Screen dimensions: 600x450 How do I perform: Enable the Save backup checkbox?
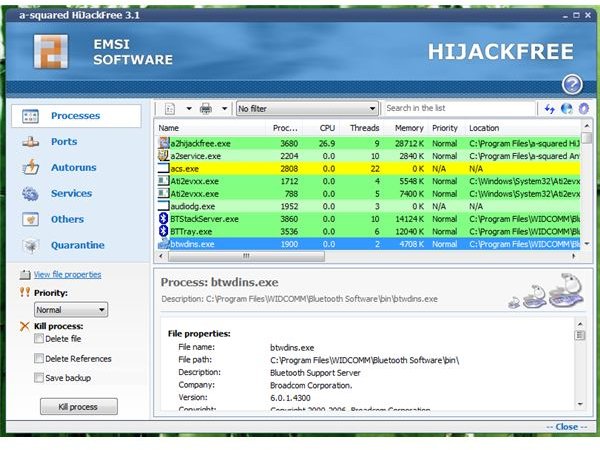click(x=39, y=378)
